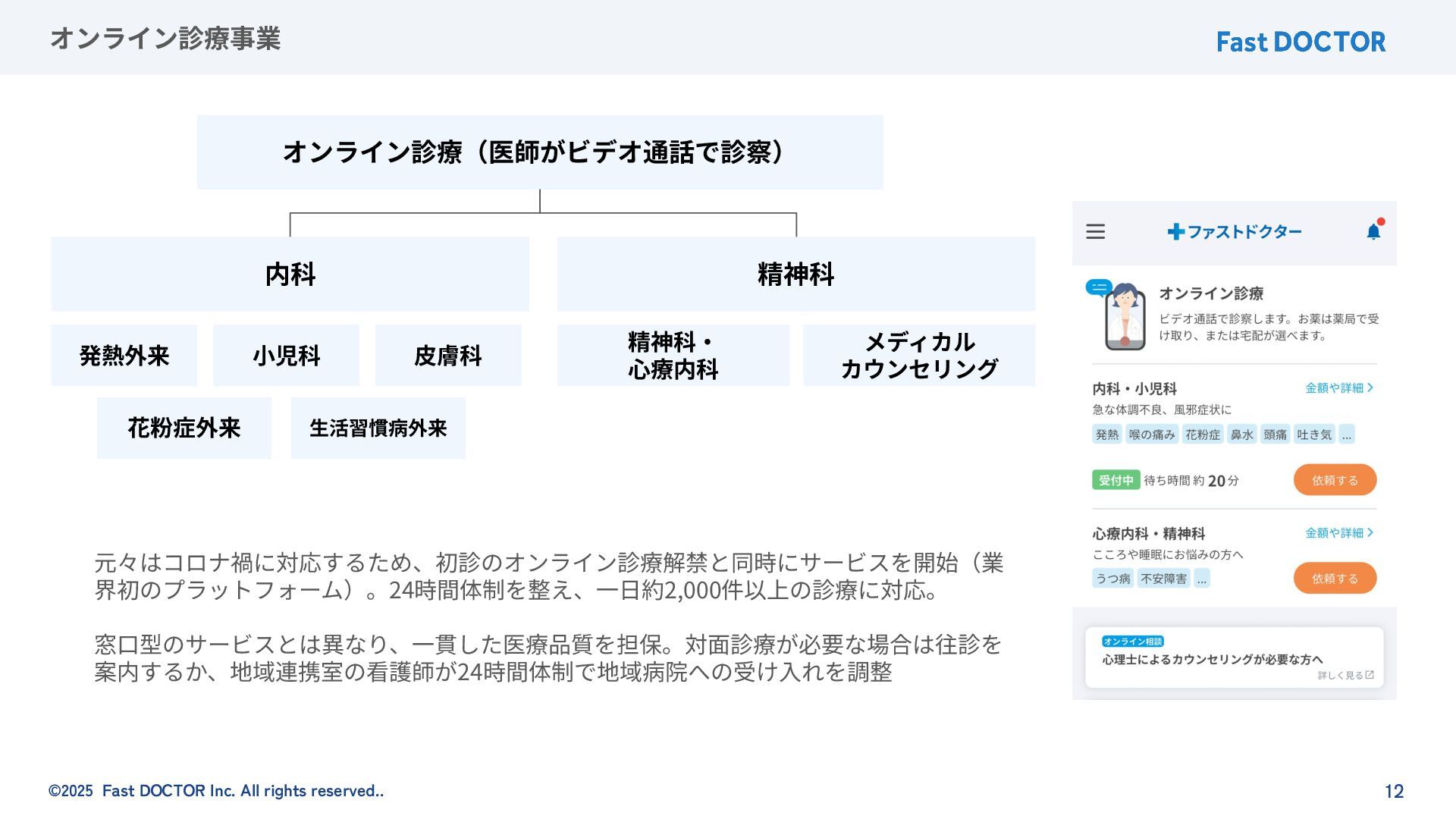Click the オンライン相談 blue badge

[x=1132, y=642]
